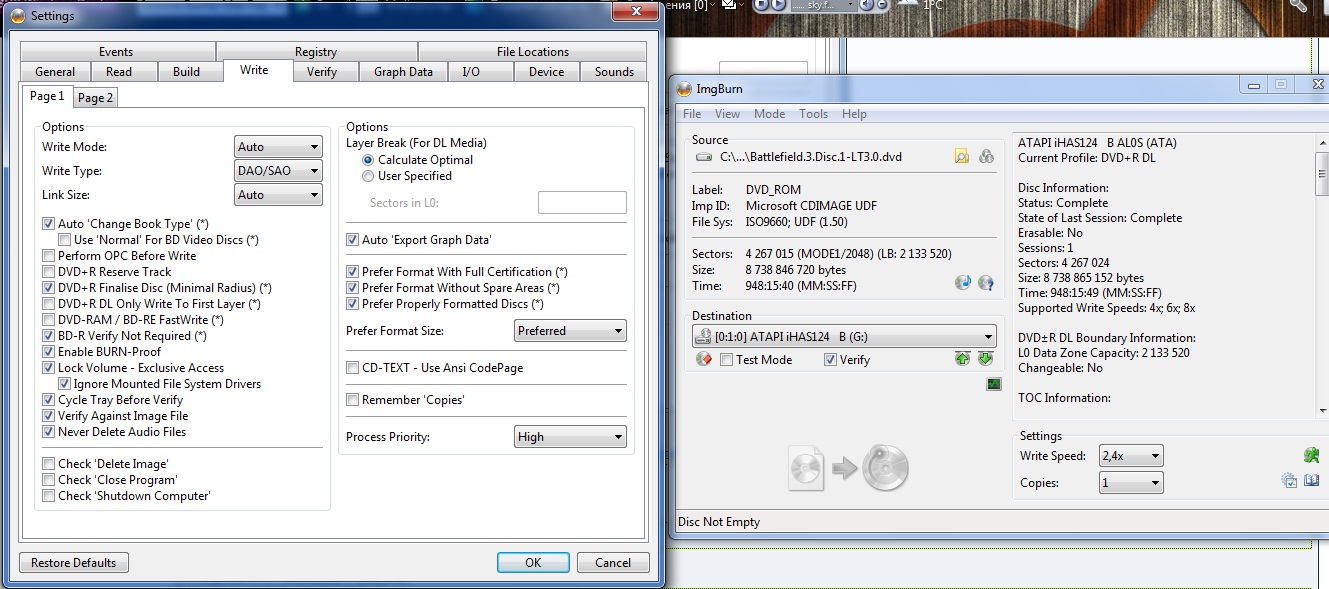Click the mail envelope icon in top bar
Viewport: 1329px width, 589px height.
(x=729, y=5)
